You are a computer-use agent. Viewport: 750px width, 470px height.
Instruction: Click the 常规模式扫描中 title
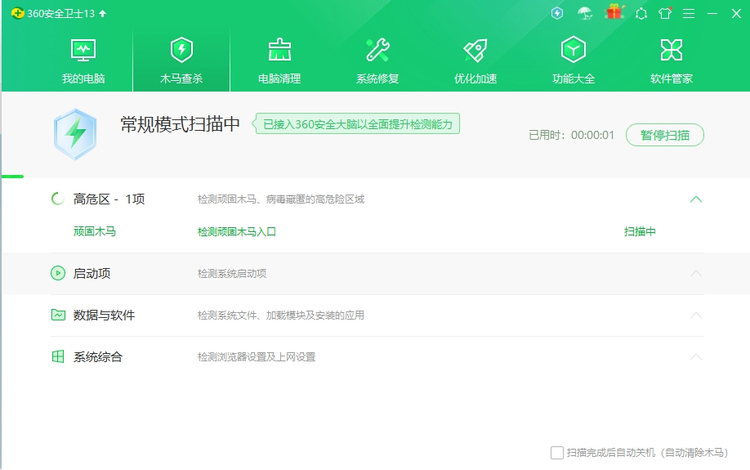tap(180, 124)
